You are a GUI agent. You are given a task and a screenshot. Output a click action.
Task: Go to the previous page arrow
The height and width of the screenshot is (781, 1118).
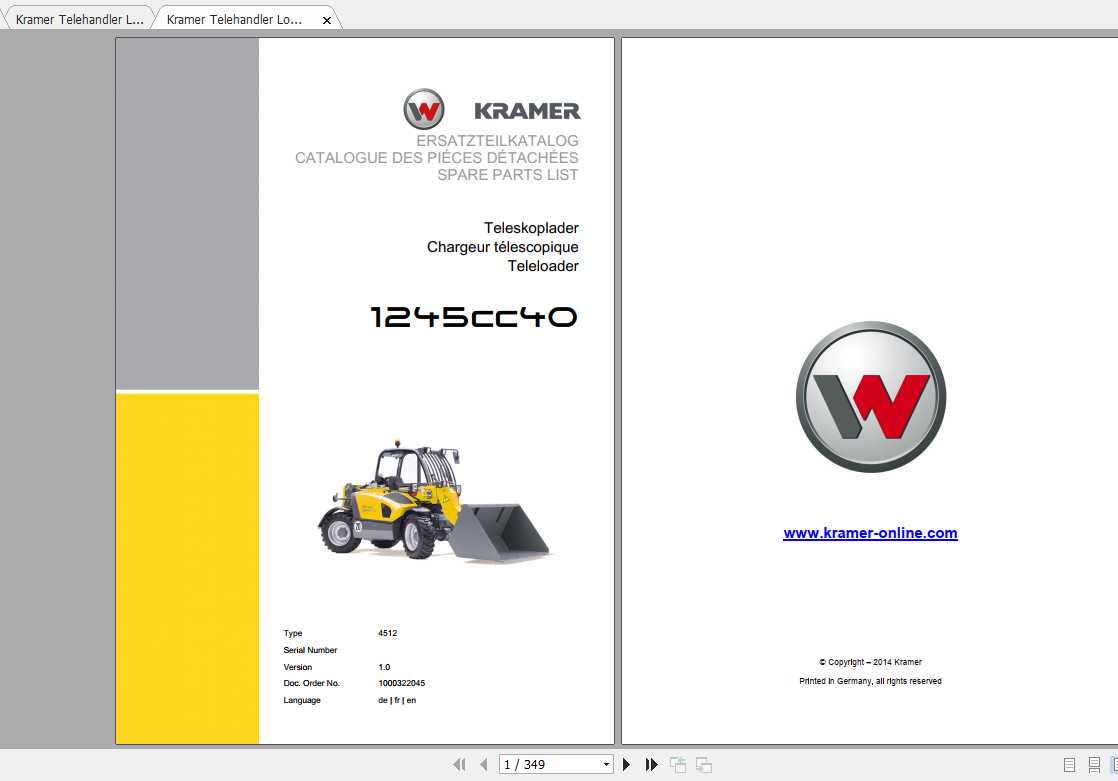pos(484,765)
